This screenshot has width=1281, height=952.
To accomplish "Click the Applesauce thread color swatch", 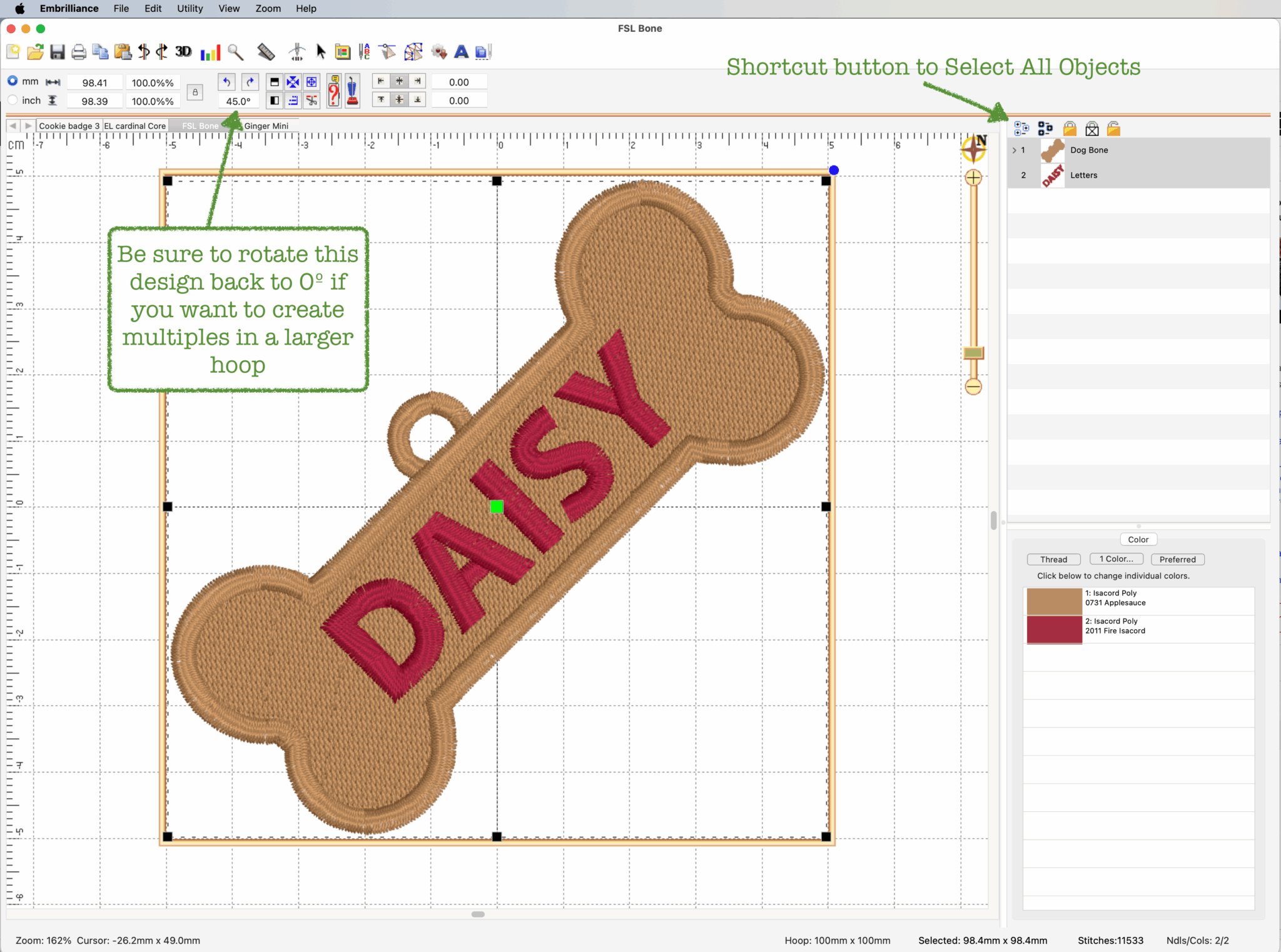I will click(1054, 600).
